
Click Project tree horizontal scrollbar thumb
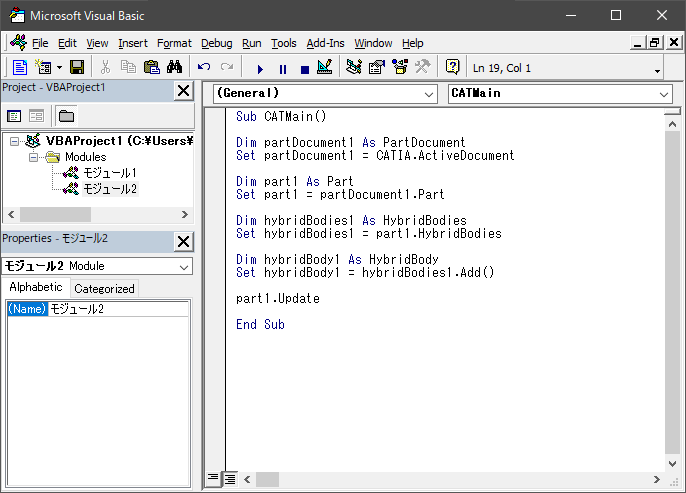tap(55, 214)
